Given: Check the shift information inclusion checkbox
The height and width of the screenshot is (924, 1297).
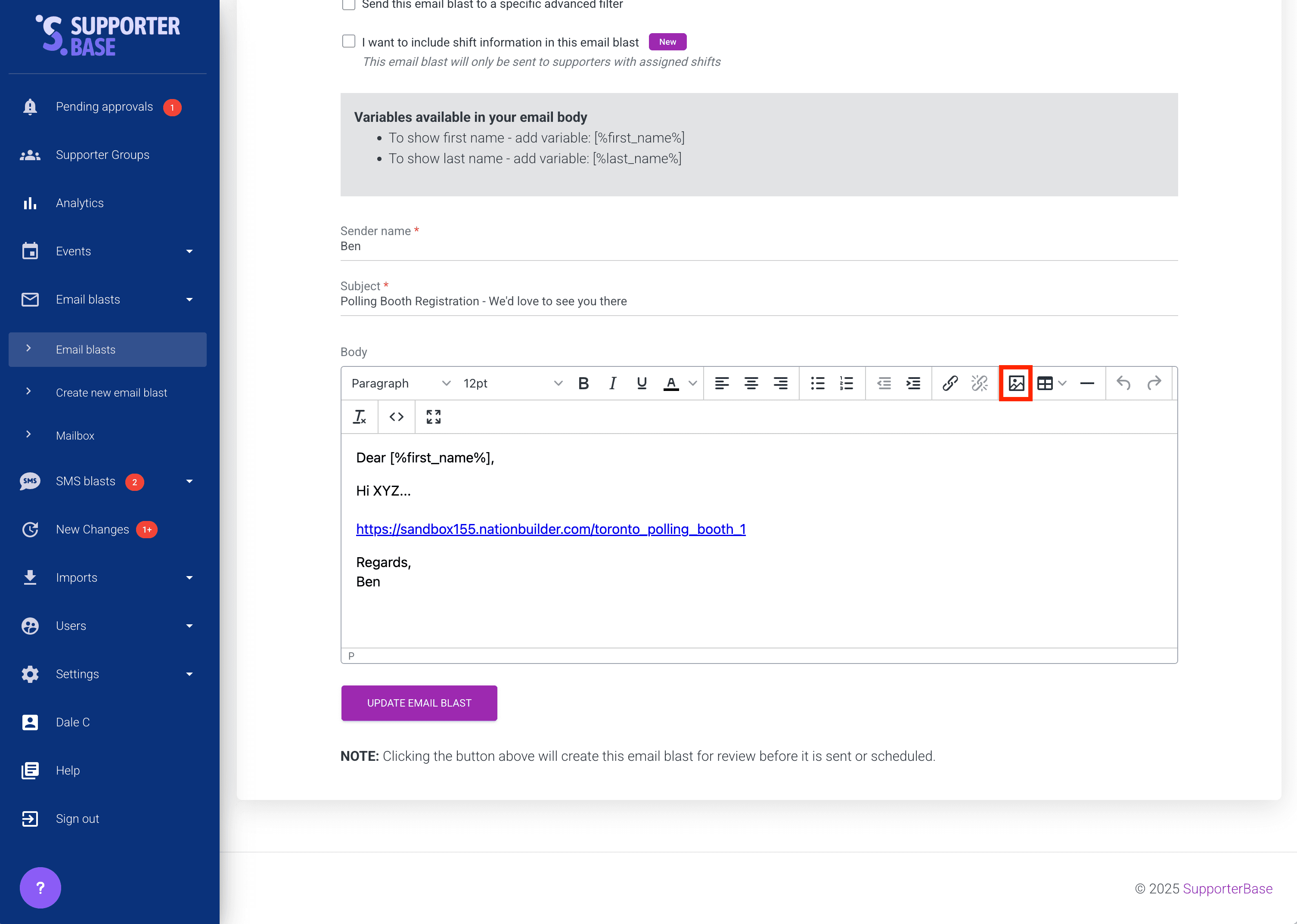Looking at the screenshot, I should 348,41.
